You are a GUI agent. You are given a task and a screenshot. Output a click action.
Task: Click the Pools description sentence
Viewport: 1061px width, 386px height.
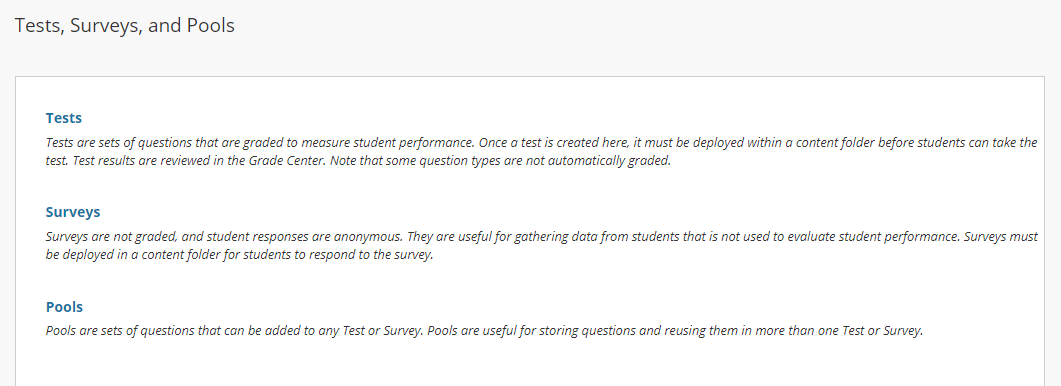tap(484, 331)
